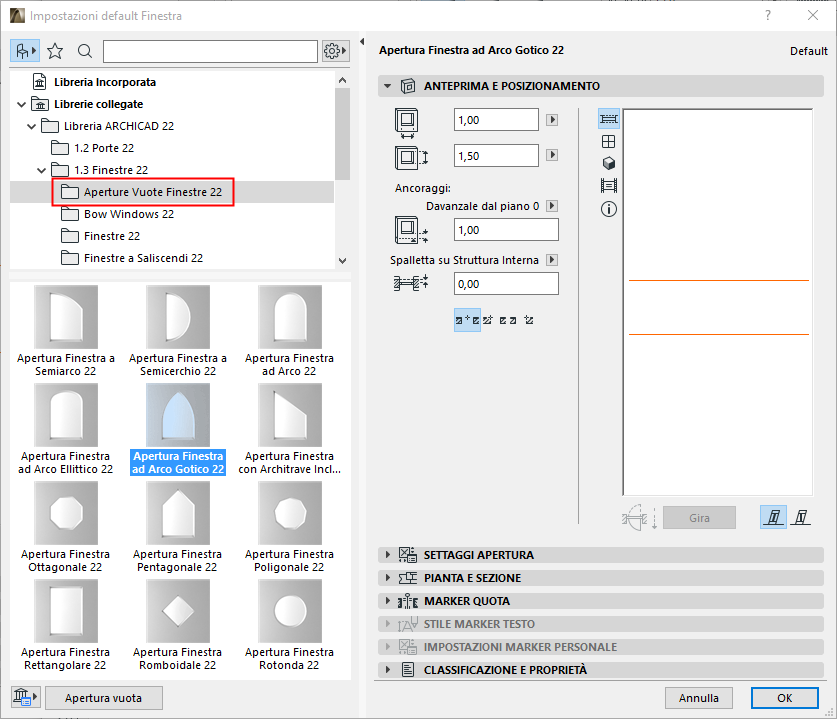This screenshot has width=837, height=719.
Task: Edit the reveal depth field 0,00
Action: pos(506,283)
